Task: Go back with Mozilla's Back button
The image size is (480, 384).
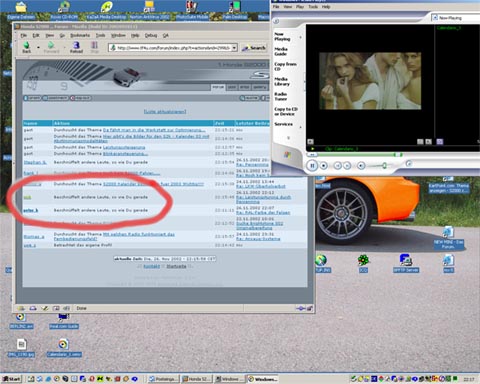Action: pos(27,47)
